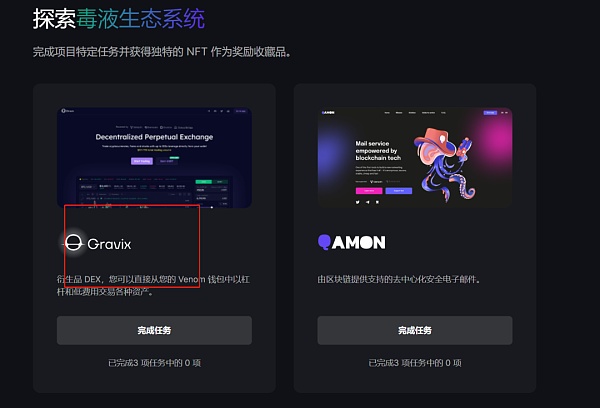Click third social icon beside Telegram in QAMON preview
The height and width of the screenshot is (408, 600).
click(x=377, y=202)
